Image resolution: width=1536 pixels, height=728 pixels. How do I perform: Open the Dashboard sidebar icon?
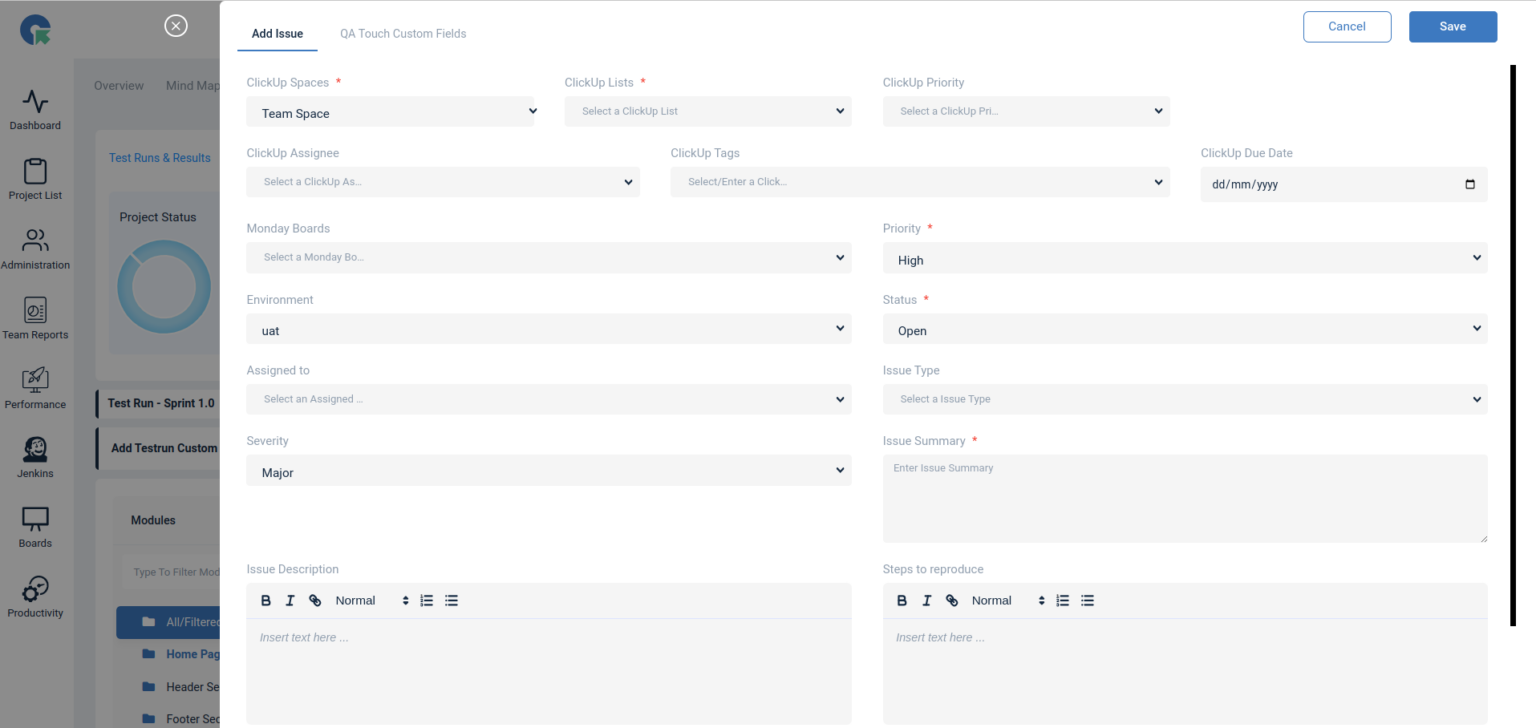pos(35,110)
